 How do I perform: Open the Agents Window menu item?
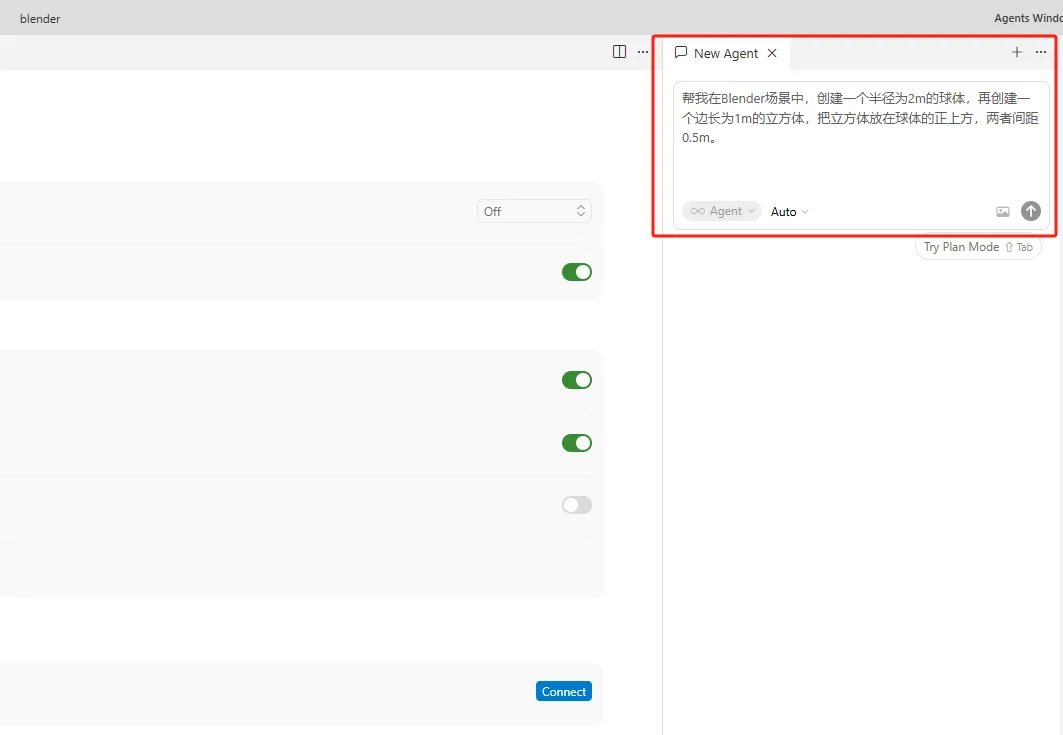pyautogui.click(x=1028, y=18)
